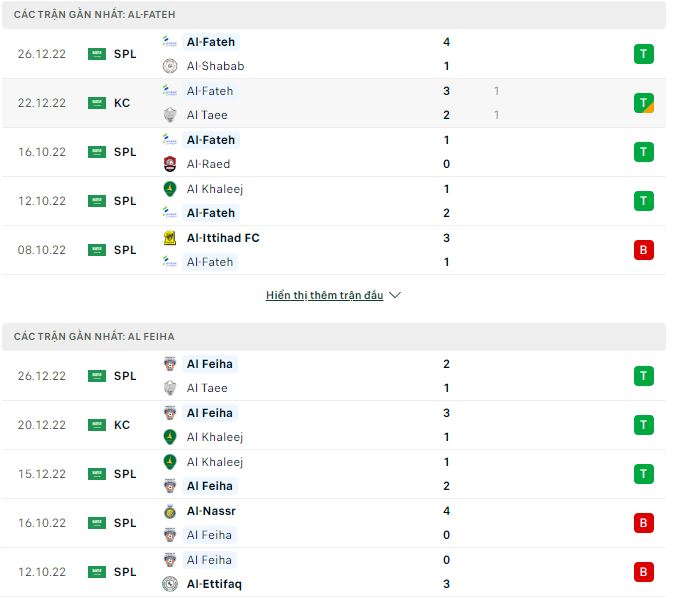673x599 pixels.
Task: Click the Al-Shabab club crest icon
Action: click(170, 66)
